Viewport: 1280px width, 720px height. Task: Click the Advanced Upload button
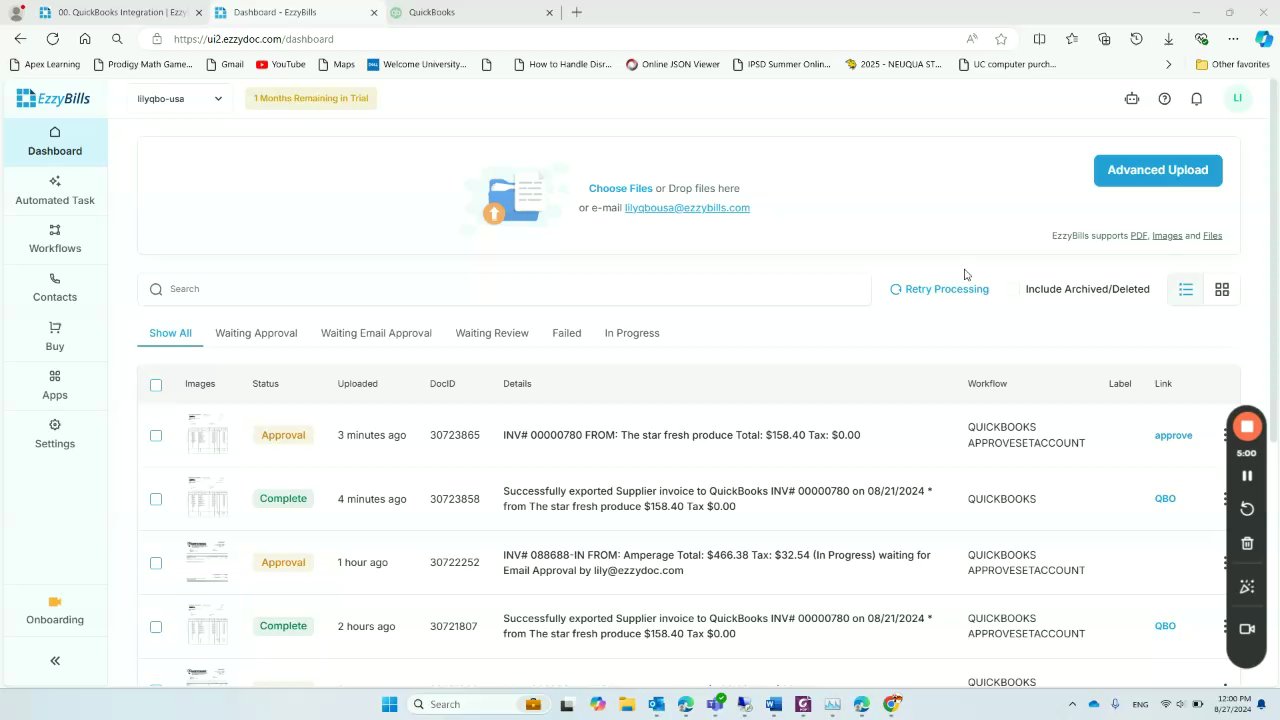tap(1158, 170)
